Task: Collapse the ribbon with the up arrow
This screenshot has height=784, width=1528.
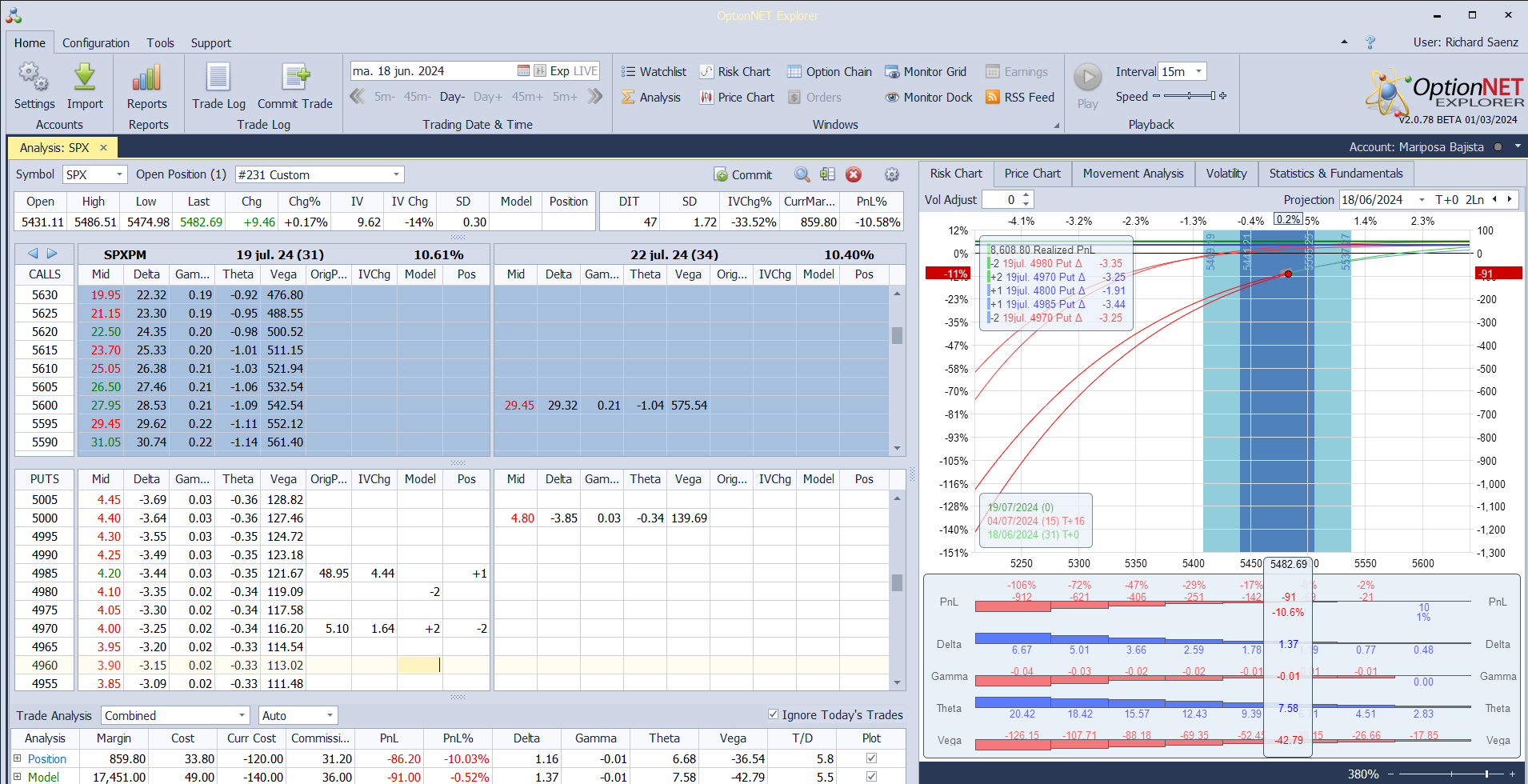Action: pyautogui.click(x=1344, y=42)
